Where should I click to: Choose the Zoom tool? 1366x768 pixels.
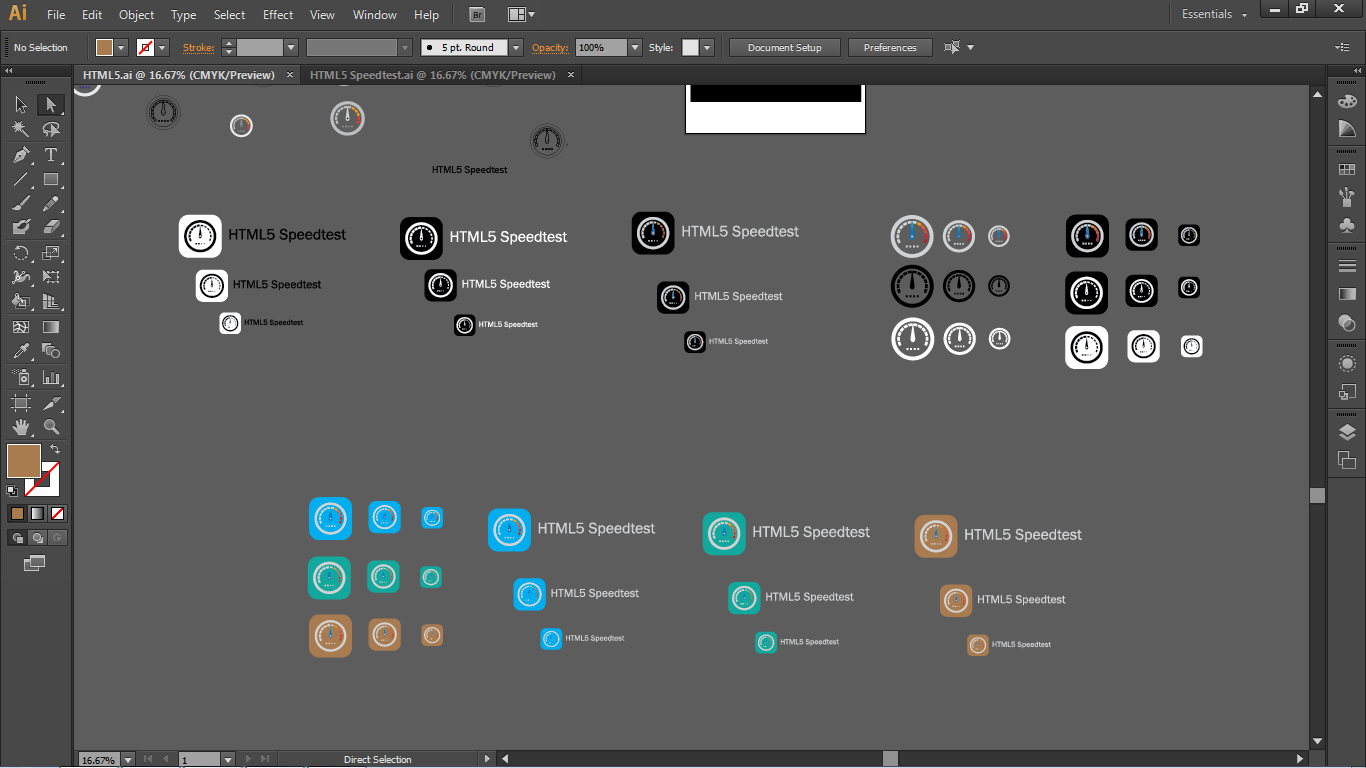coord(51,427)
